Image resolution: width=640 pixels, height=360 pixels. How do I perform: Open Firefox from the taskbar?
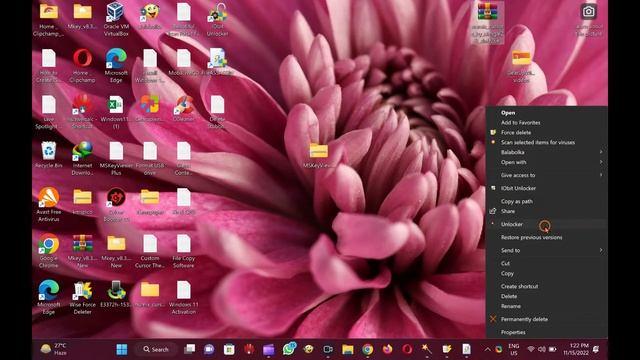point(387,349)
